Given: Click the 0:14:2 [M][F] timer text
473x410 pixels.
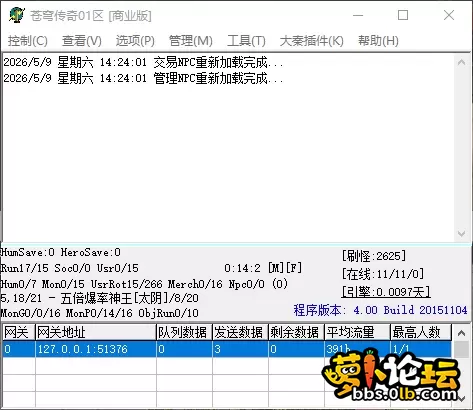Looking at the screenshot, I should pyautogui.click(x=263, y=268).
